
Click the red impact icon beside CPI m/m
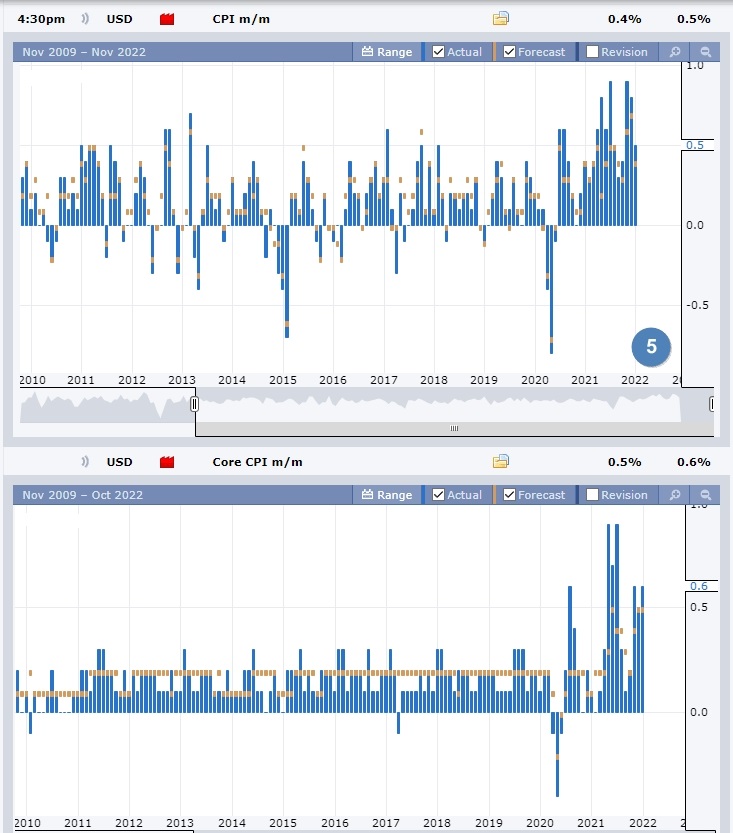tap(167, 19)
